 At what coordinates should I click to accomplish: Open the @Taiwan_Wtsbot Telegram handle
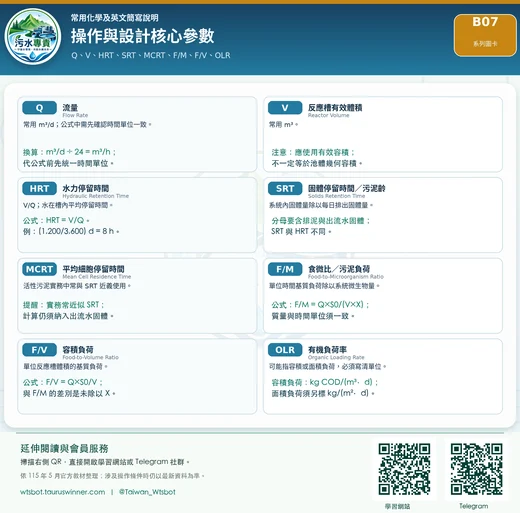click(147, 492)
